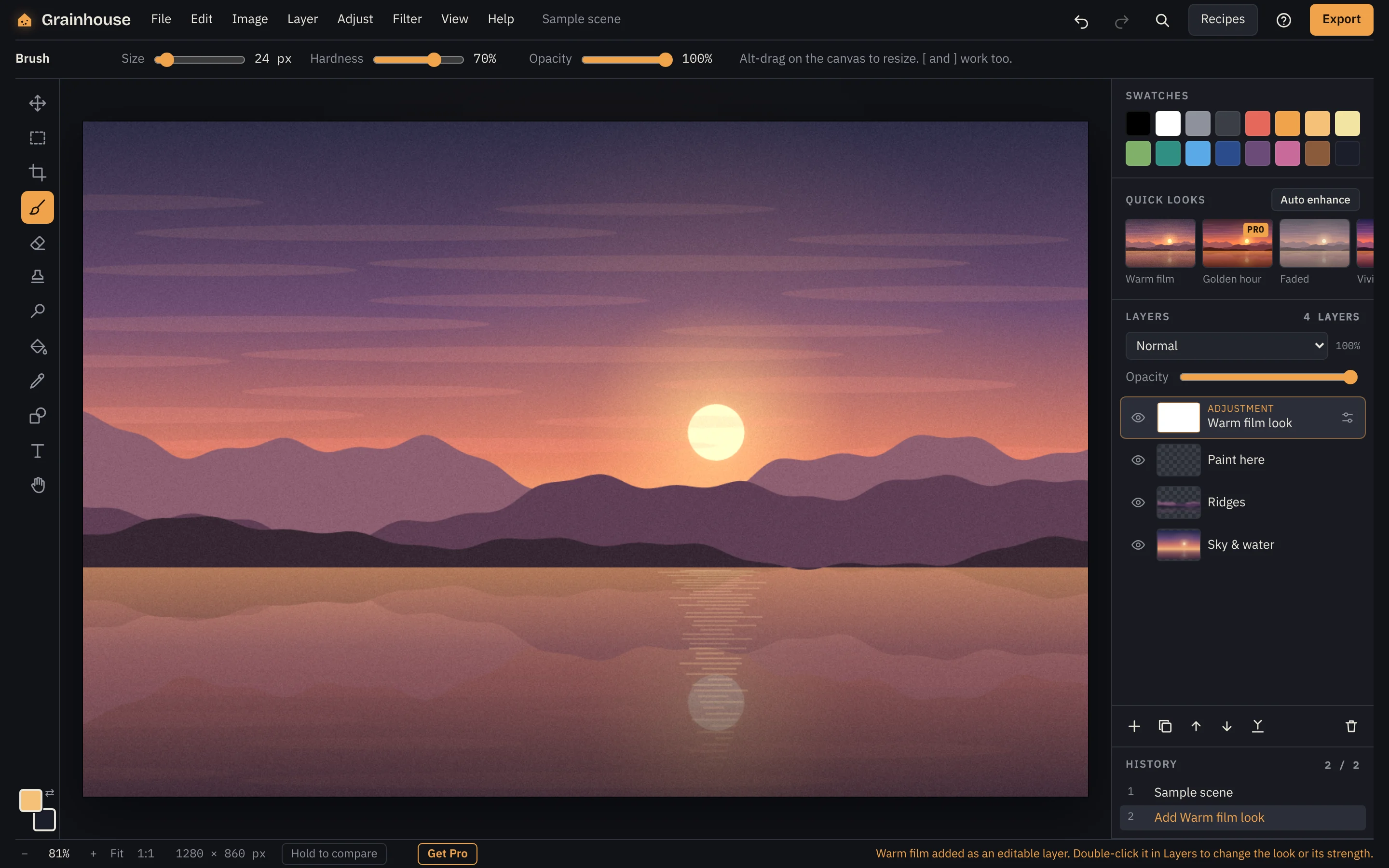1389x868 pixels.
Task: Pick the coral red swatch
Action: coord(1257,123)
